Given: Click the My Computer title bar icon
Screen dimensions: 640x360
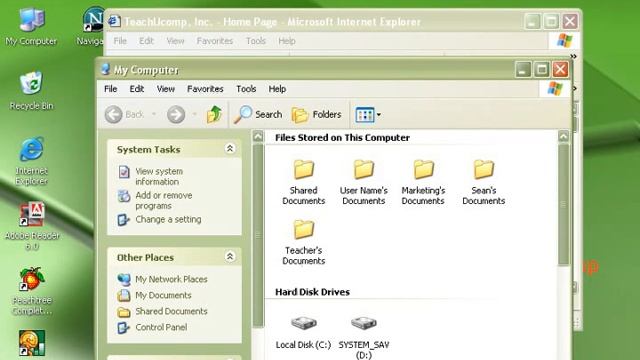Looking at the screenshot, I should [x=106, y=69].
